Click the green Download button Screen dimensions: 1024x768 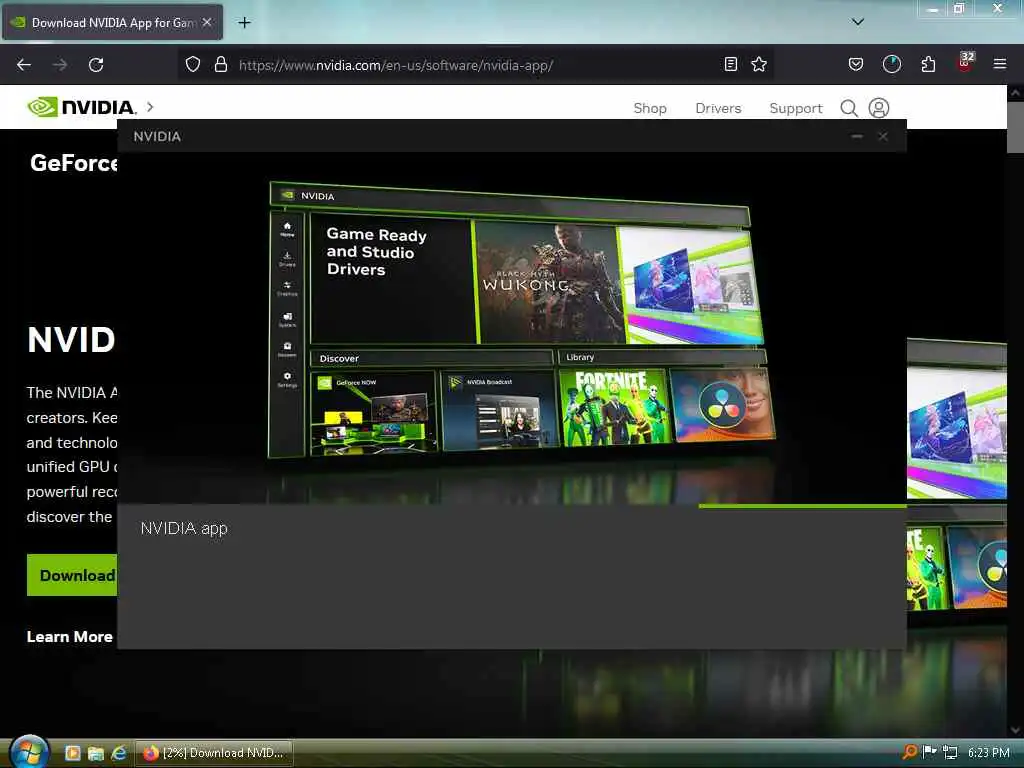(x=72, y=575)
